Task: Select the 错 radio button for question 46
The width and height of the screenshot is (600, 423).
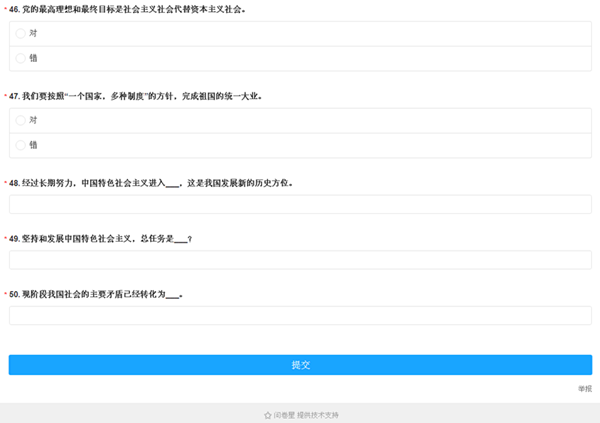Action: tap(21, 58)
